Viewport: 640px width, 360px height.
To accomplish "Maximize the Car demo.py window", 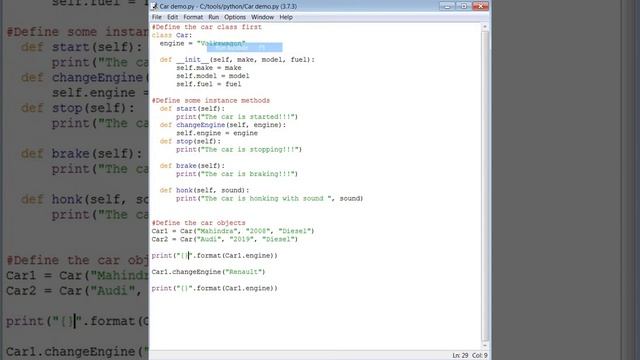I will coord(464,6).
